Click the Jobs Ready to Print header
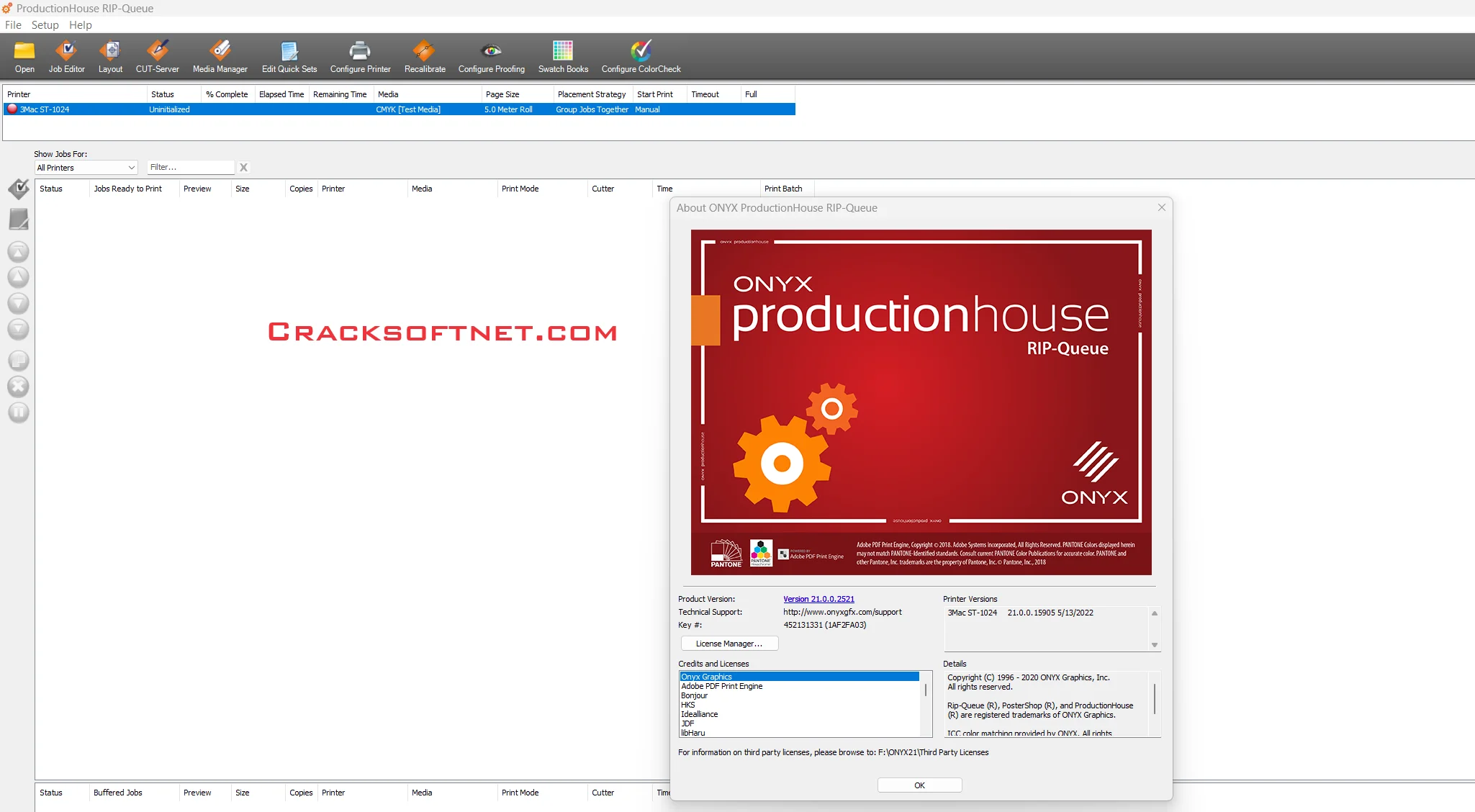This screenshot has width=1475, height=812. click(x=133, y=189)
